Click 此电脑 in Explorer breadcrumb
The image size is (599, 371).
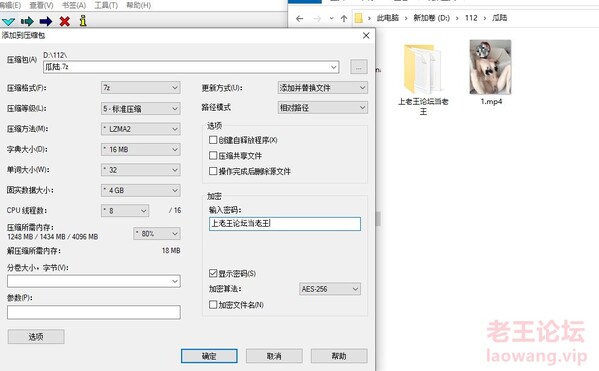pyautogui.click(x=387, y=18)
